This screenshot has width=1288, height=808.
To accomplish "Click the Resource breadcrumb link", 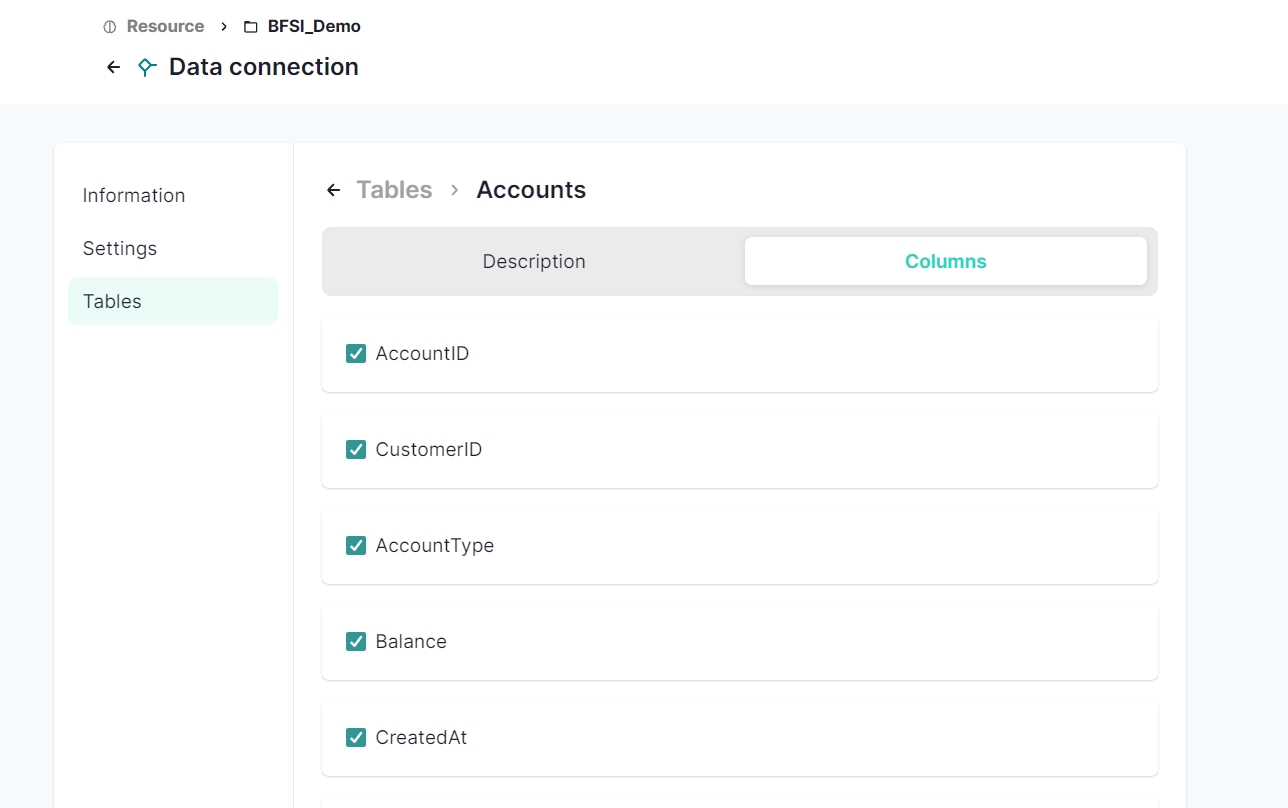I will 165,27.
